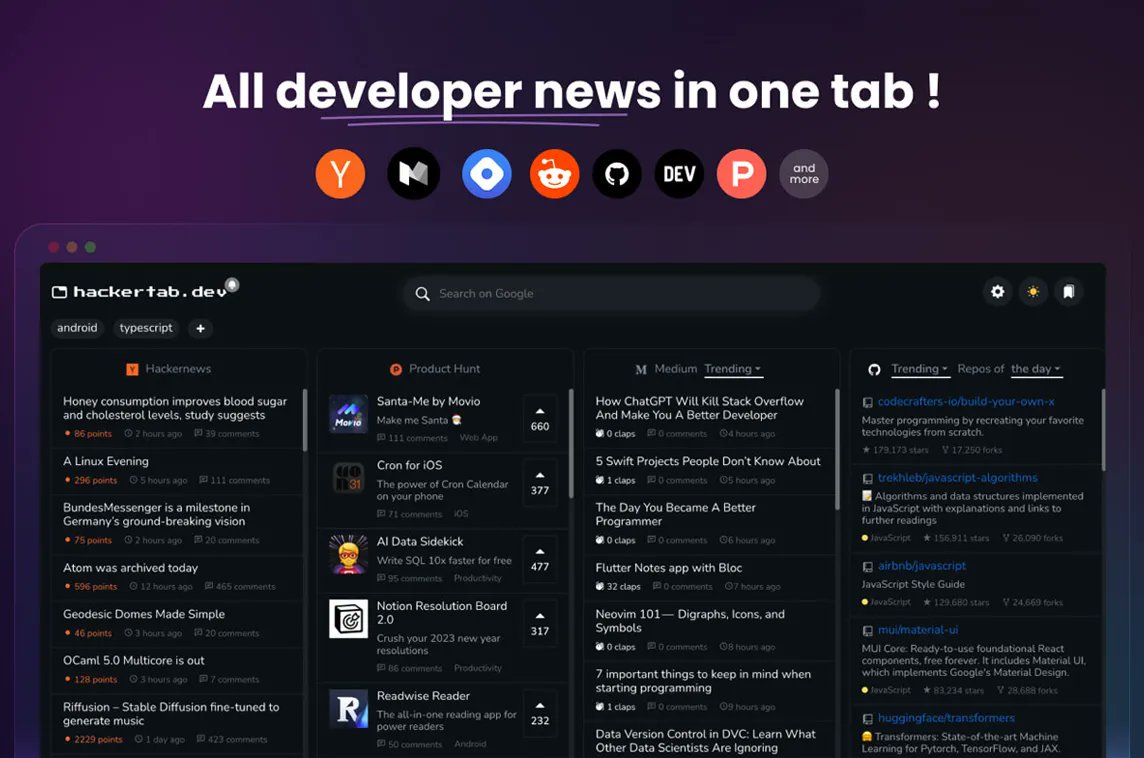
Task: Click the Medium column scrollbar
Action: (837, 449)
